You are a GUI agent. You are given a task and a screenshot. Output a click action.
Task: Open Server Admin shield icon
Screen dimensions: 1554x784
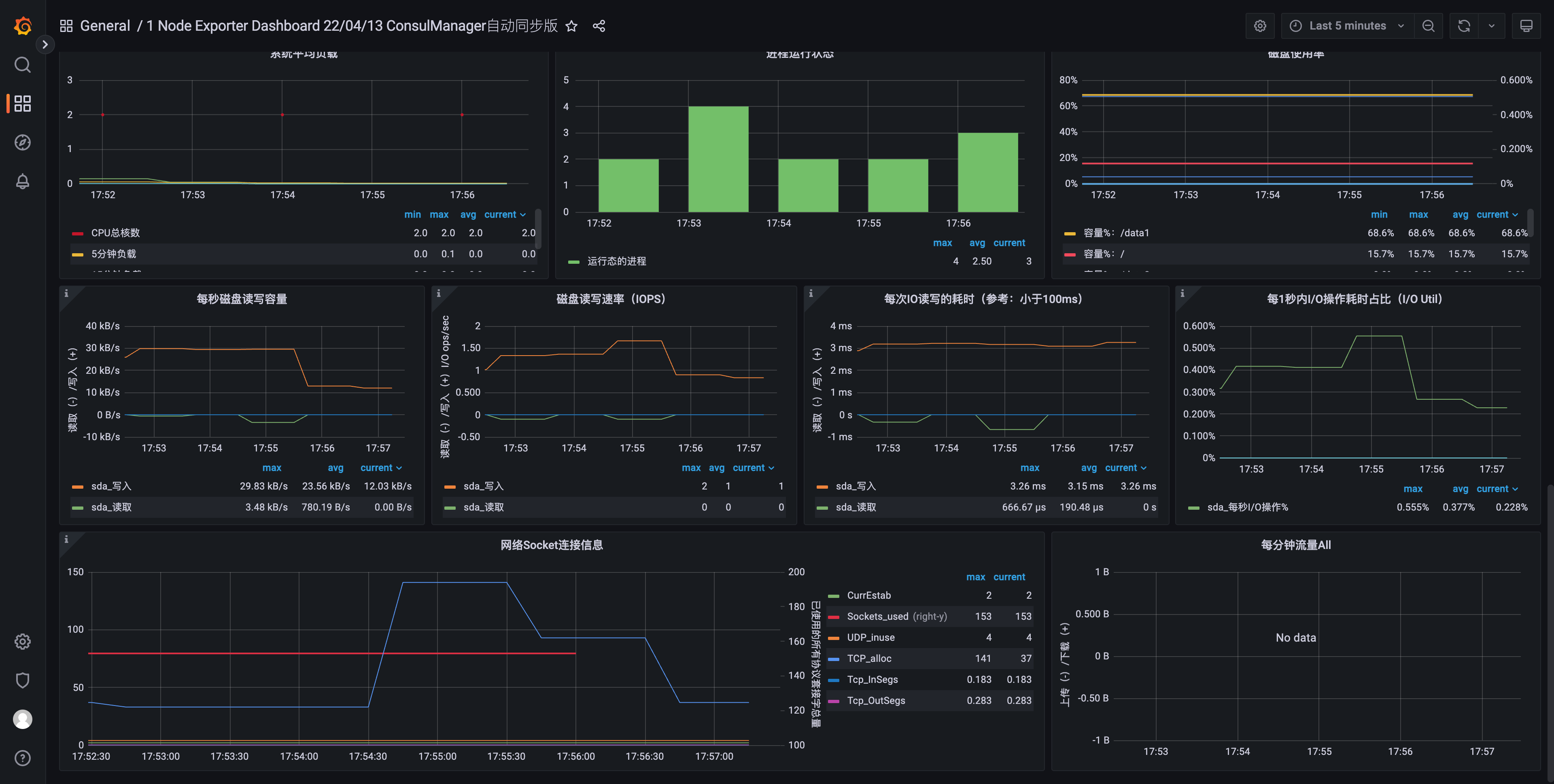click(x=22, y=680)
